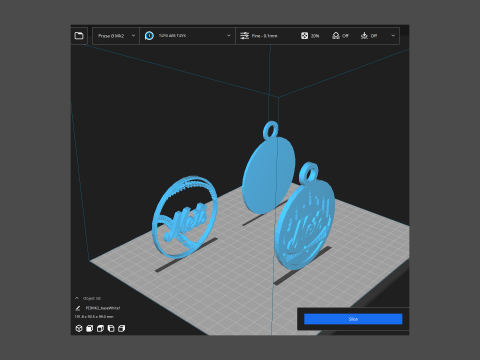Select the open-frame Mets ball model
This screenshot has height=360, width=480.
185,217
